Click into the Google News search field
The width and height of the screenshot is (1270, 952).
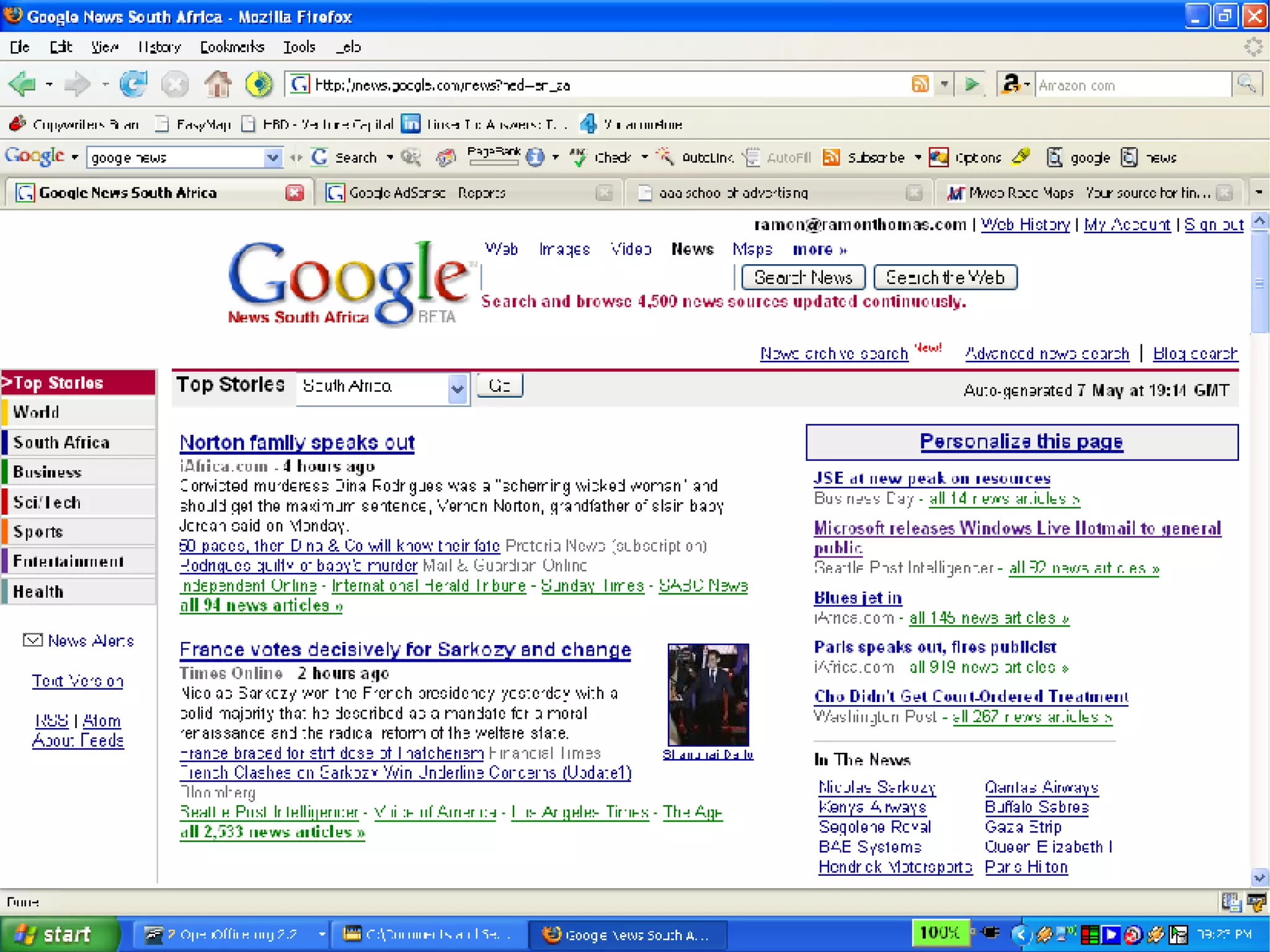[608, 277]
